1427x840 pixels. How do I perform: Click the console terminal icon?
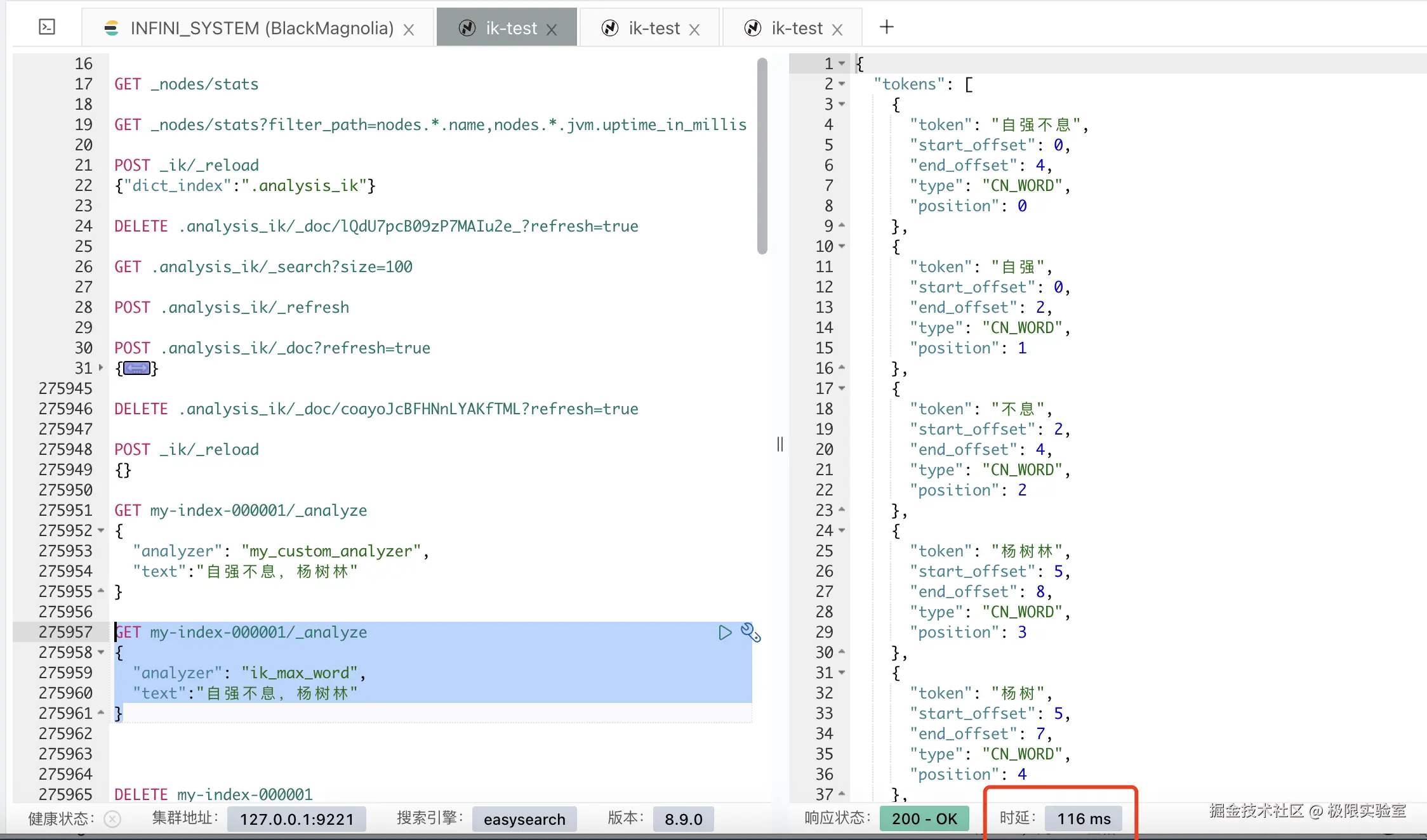coord(47,27)
